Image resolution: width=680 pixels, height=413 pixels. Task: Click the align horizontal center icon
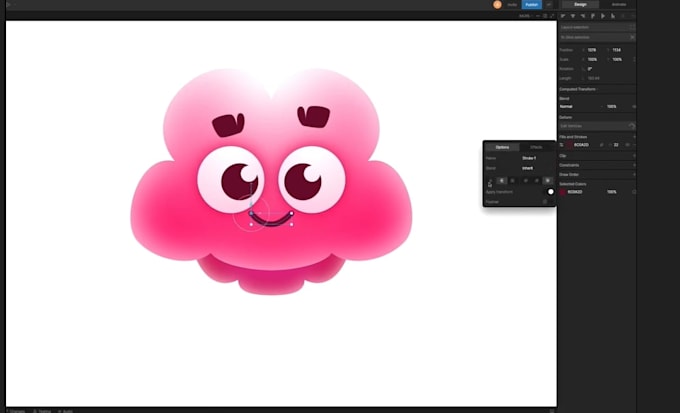click(573, 16)
